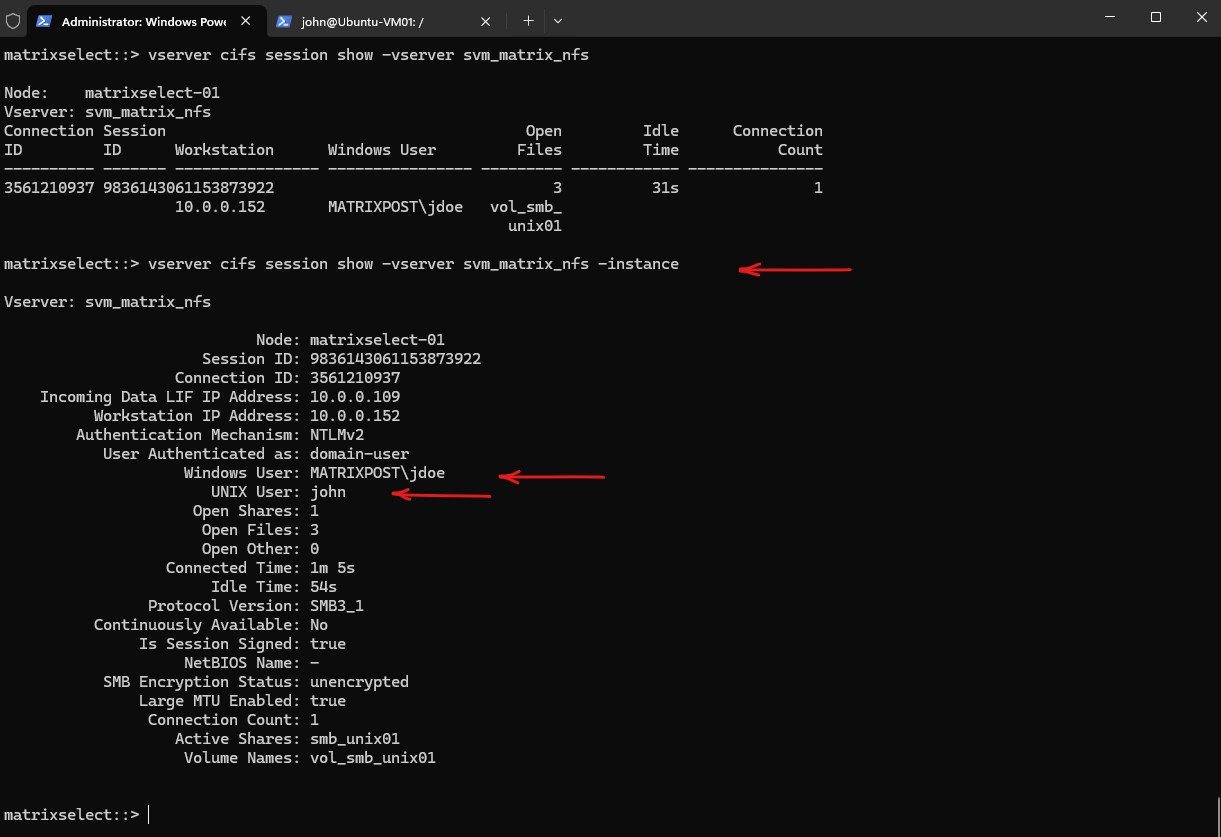Maximize the terminal window
Viewport: 1221px width, 837px height.
(1156, 17)
